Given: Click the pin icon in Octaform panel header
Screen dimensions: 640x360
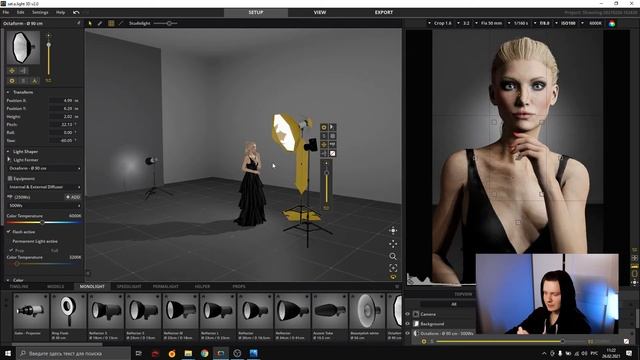Looking at the screenshot, I should click(78, 24).
